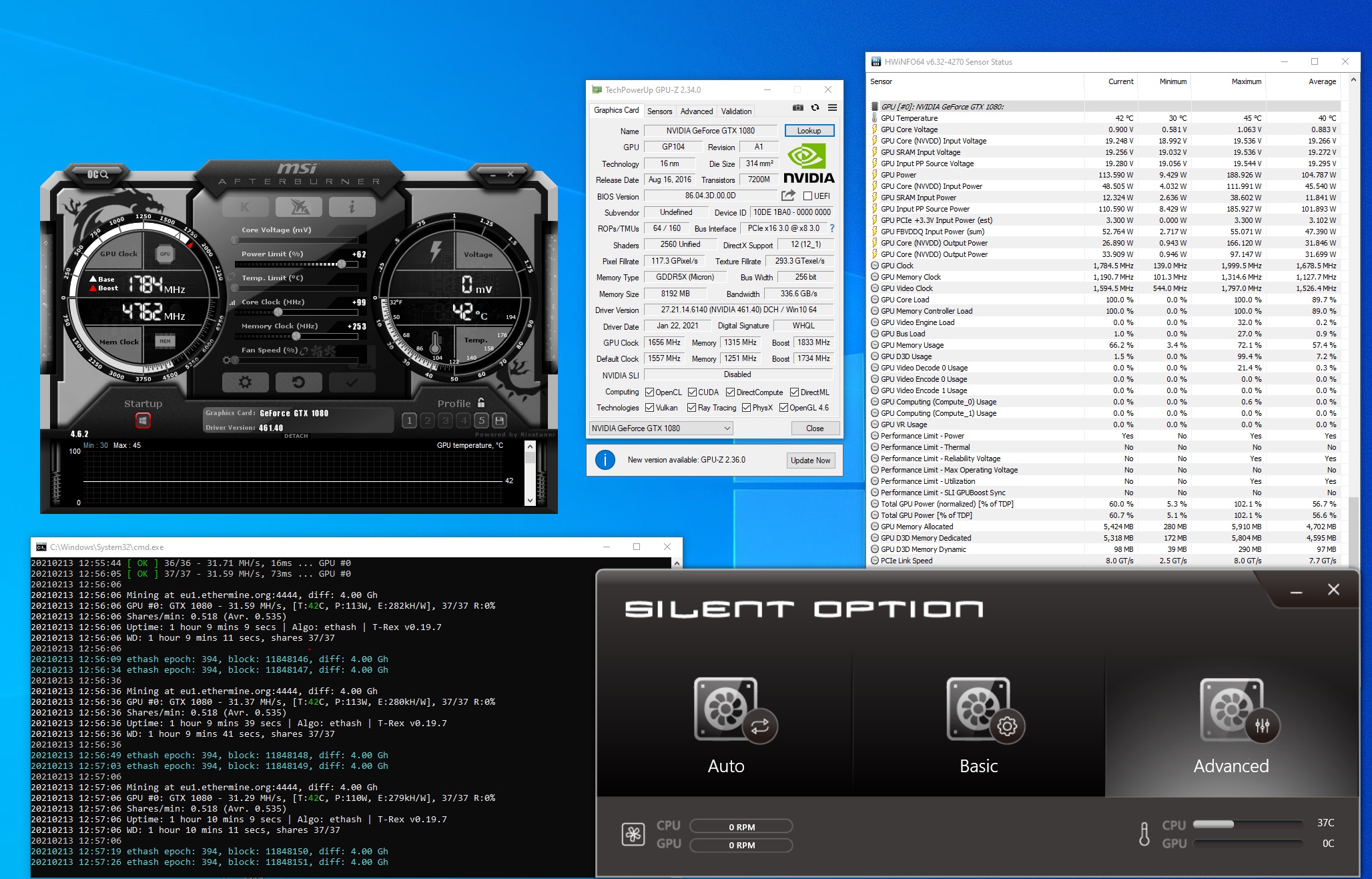Image resolution: width=1372 pixels, height=879 pixels.
Task: Refresh GPU-Z with the refresh icon
Action: click(x=815, y=107)
